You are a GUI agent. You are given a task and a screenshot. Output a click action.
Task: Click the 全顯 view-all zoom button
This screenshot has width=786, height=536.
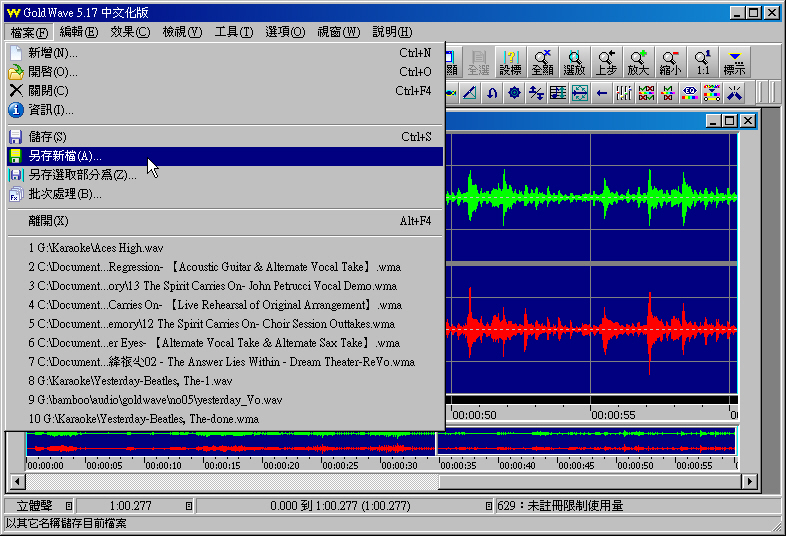pos(542,62)
